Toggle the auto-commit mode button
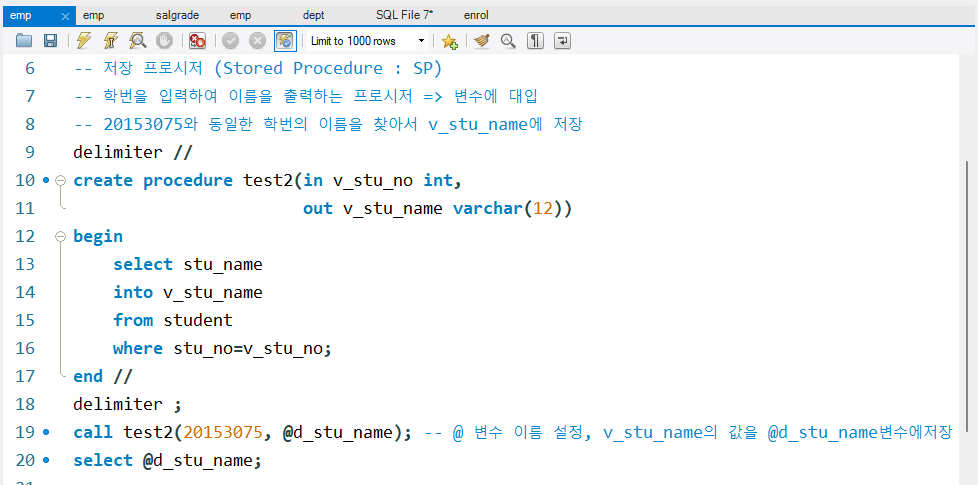 [x=285, y=41]
